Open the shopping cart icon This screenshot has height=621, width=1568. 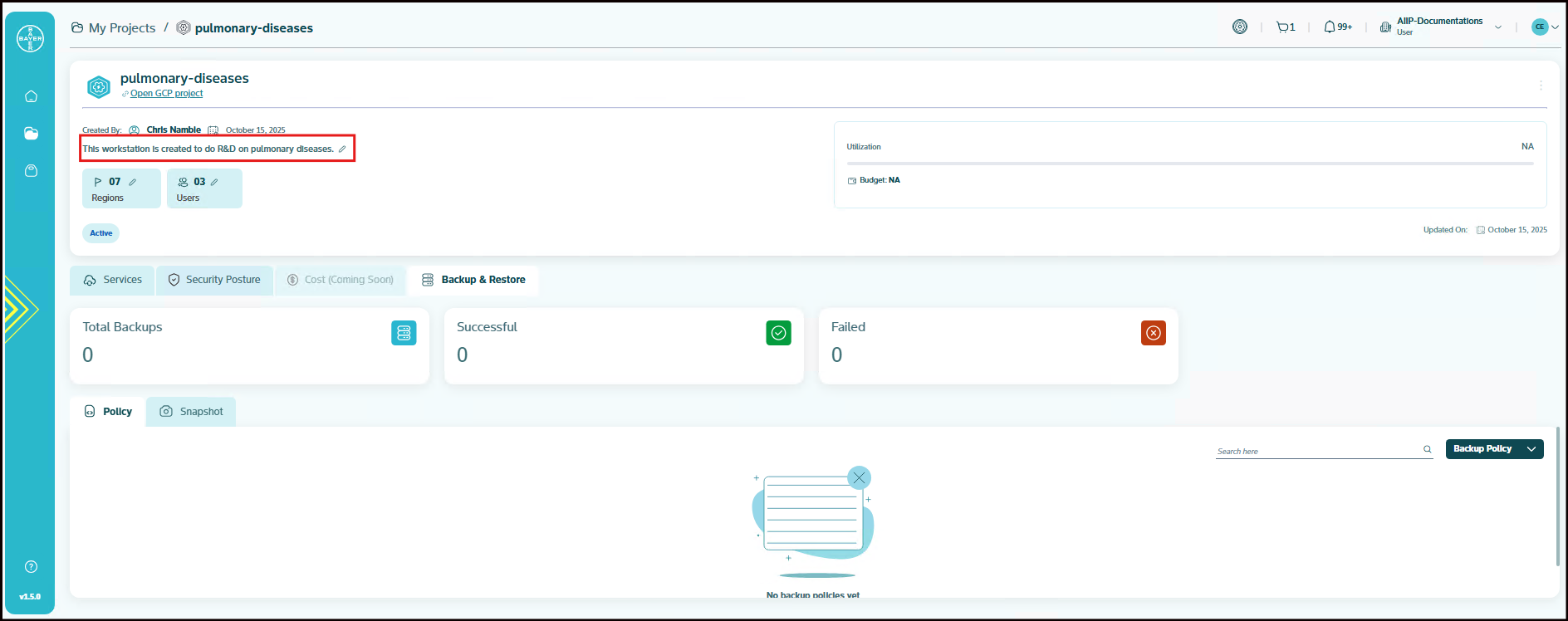[x=1283, y=27]
